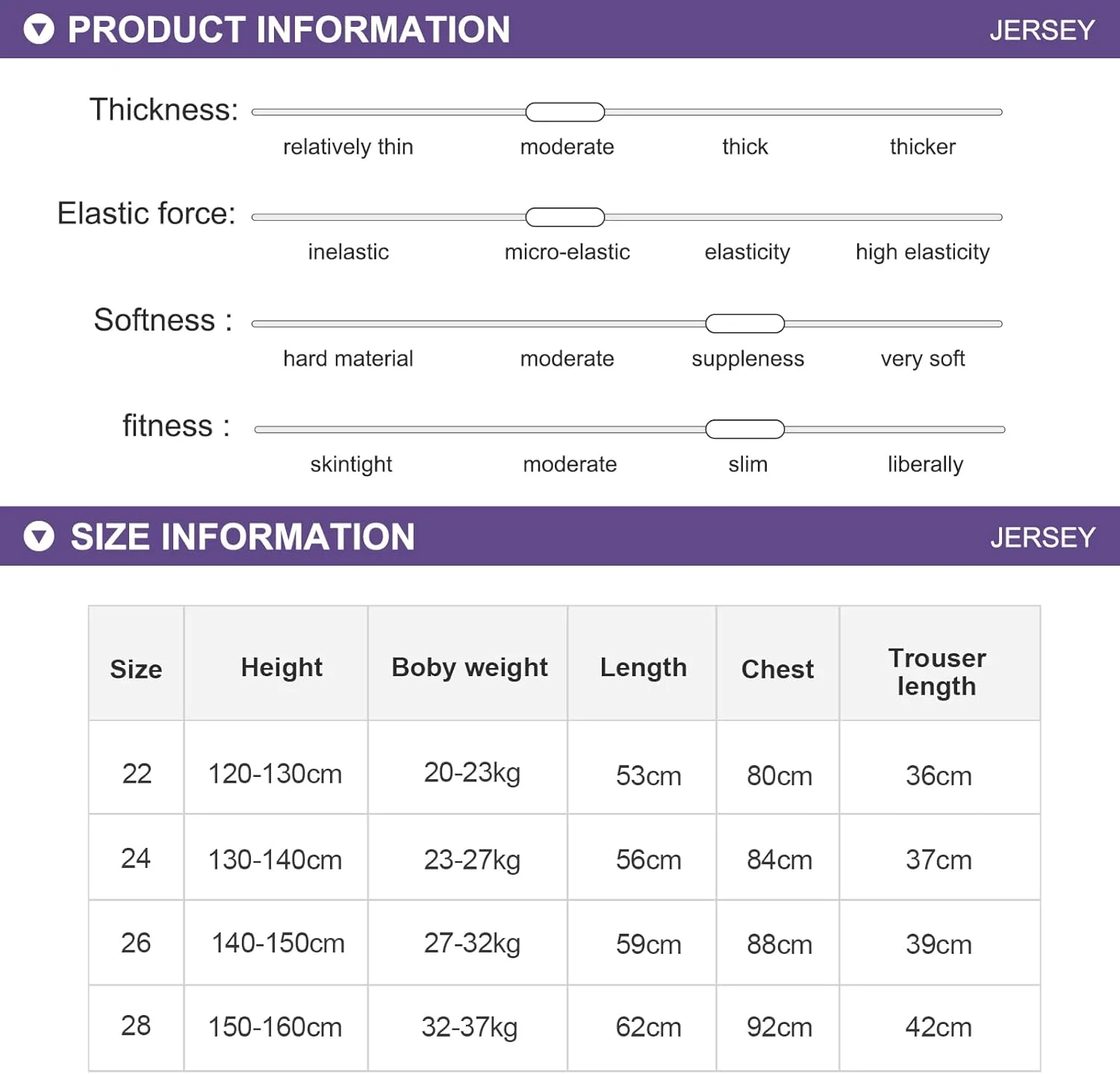Screen dimensions: 1120x1074
Task: Click JERSEY label in Product Information bar
Action: click(x=1042, y=31)
